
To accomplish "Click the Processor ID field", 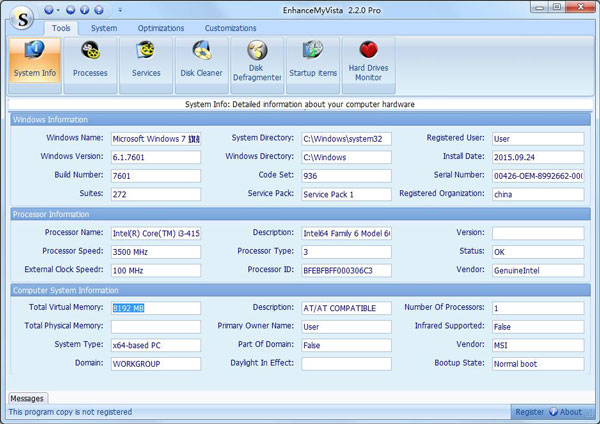I will 346,271.
